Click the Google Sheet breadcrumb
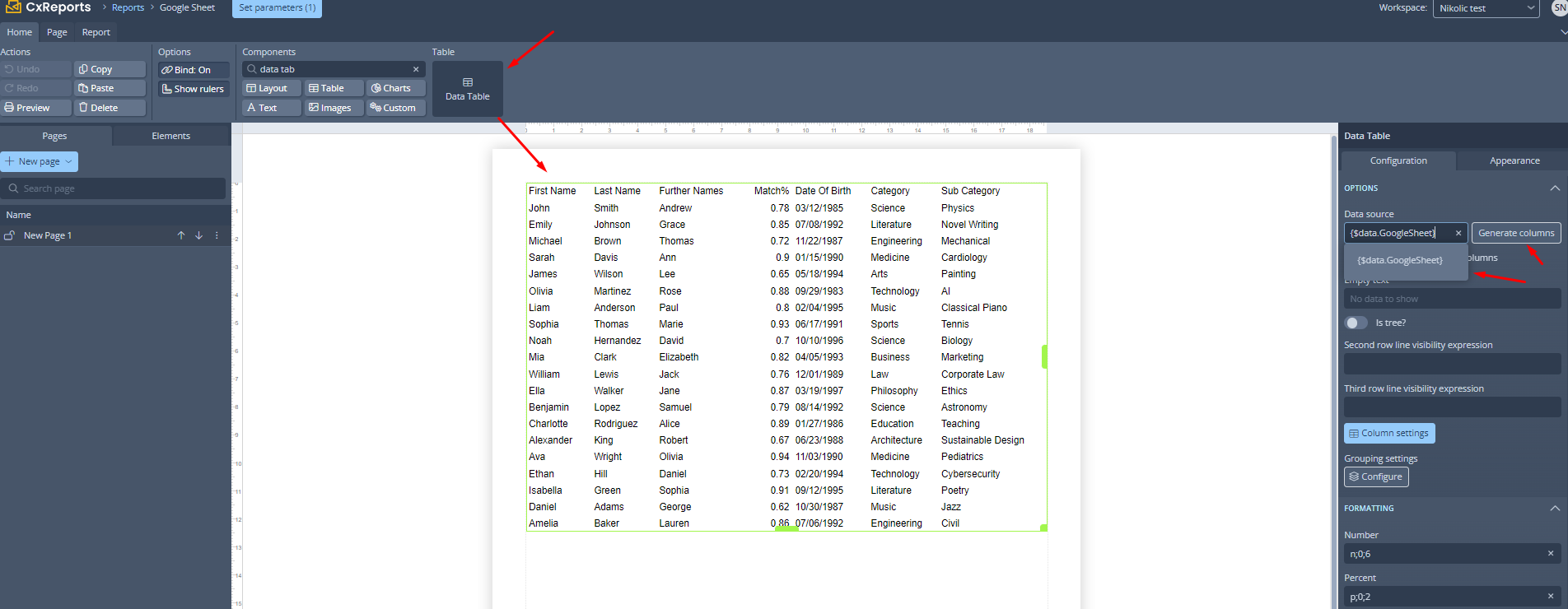The width and height of the screenshot is (1568, 609). pos(187,7)
